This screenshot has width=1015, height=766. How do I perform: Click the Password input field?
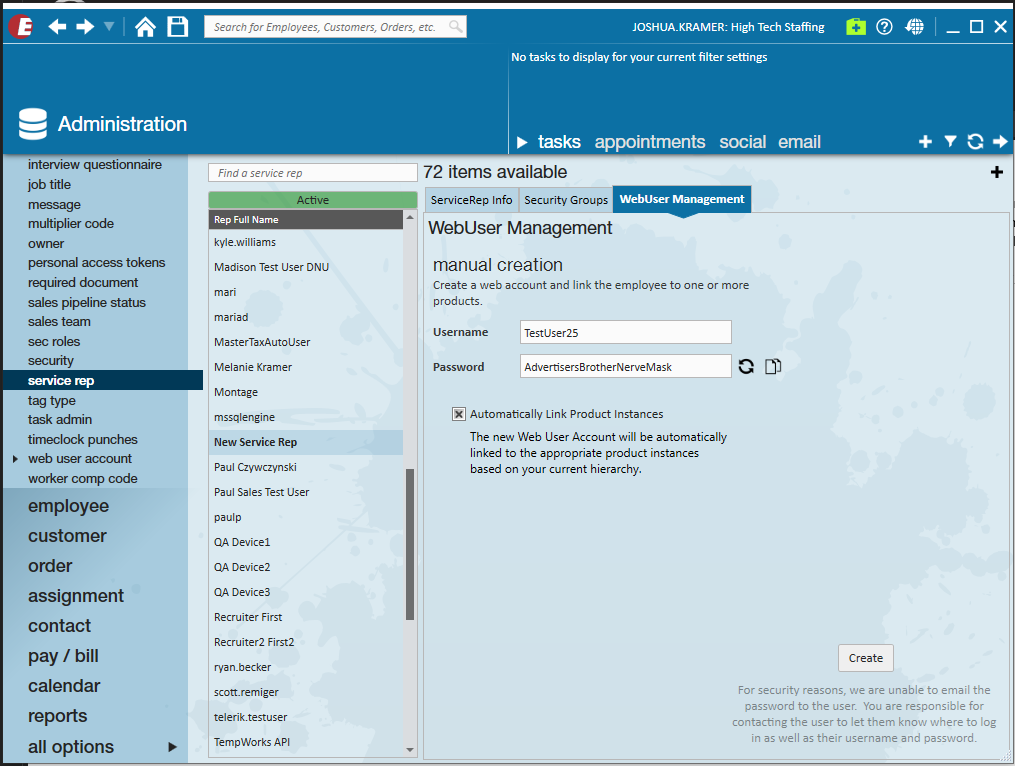click(x=625, y=366)
